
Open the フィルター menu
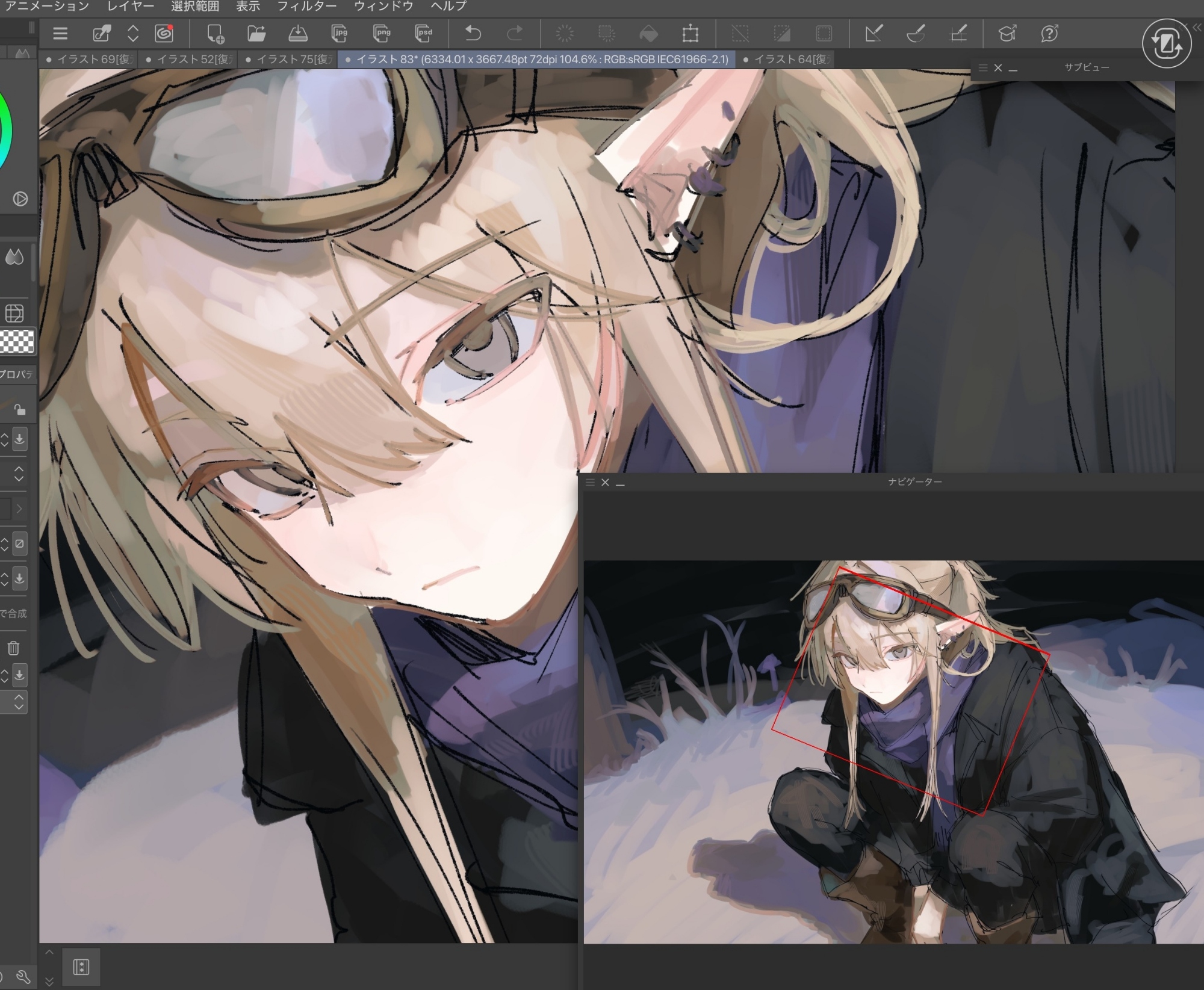(306, 7)
